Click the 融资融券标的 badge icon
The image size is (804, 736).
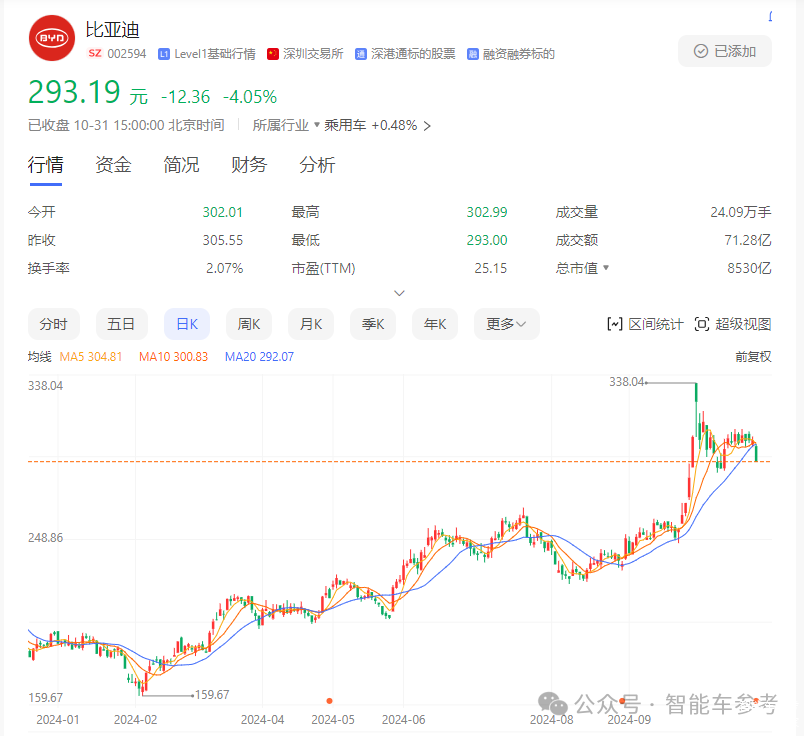(x=473, y=54)
